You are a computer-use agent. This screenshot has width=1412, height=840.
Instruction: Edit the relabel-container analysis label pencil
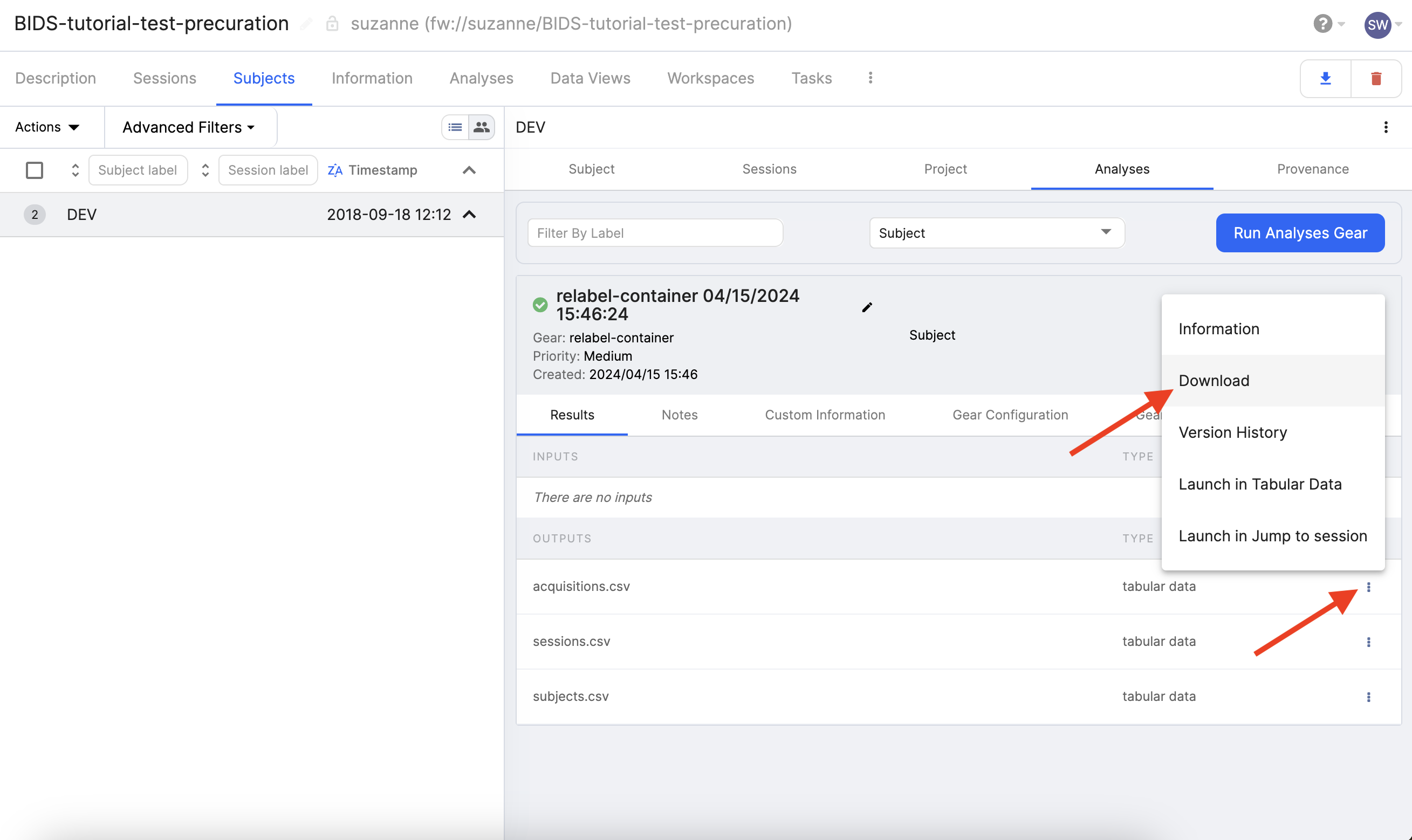(867, 307)
